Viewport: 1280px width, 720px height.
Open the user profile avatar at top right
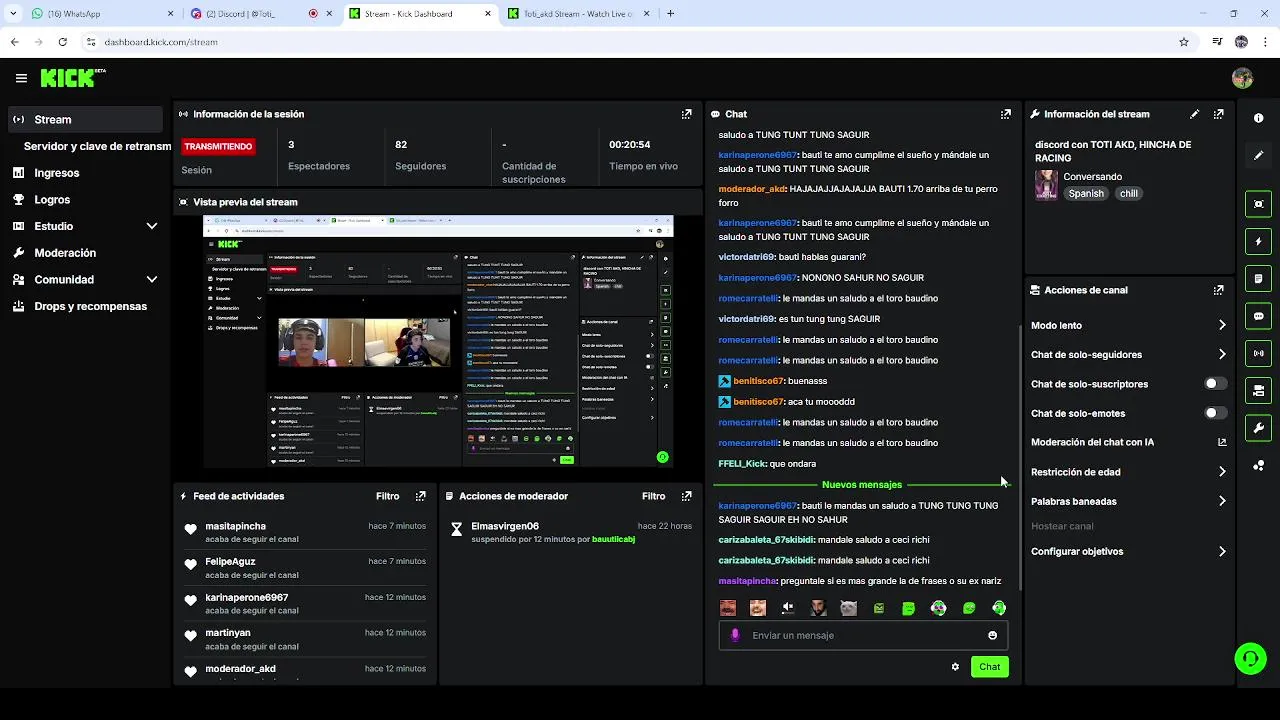[x=1242, y=78]
